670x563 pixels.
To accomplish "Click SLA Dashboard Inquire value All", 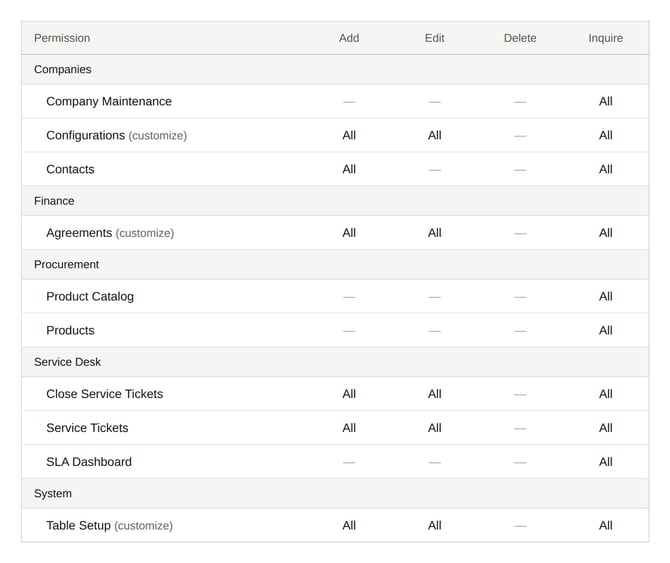I will [x=605, y=462].
